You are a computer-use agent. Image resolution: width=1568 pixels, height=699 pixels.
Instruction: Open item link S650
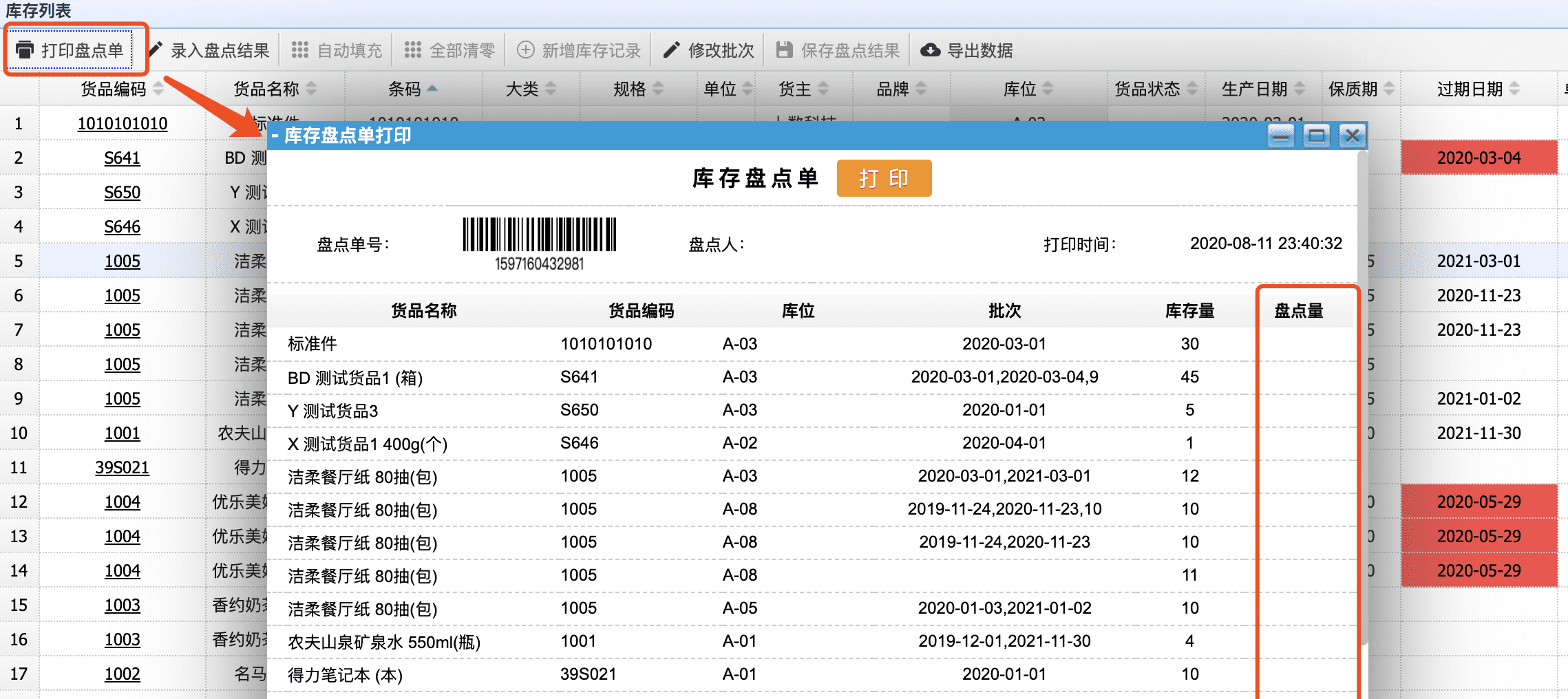tap(123, 193)
